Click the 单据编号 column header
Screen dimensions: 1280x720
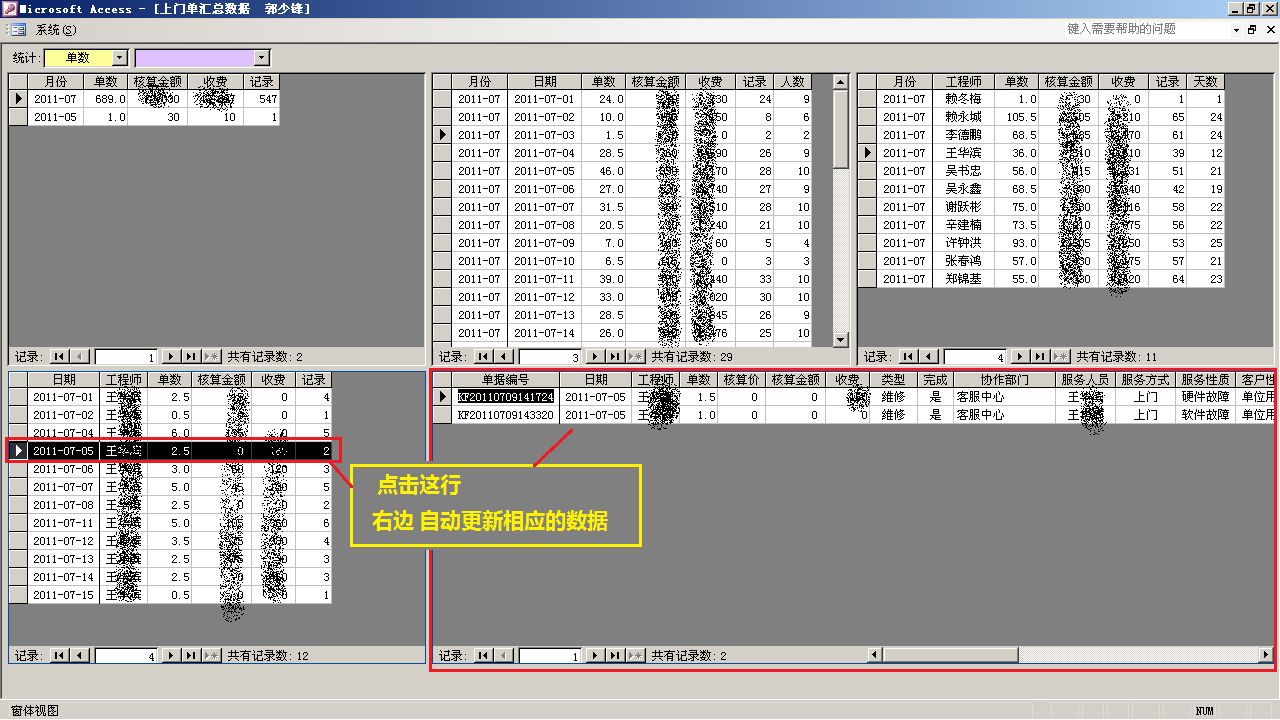tap(505, 380)
